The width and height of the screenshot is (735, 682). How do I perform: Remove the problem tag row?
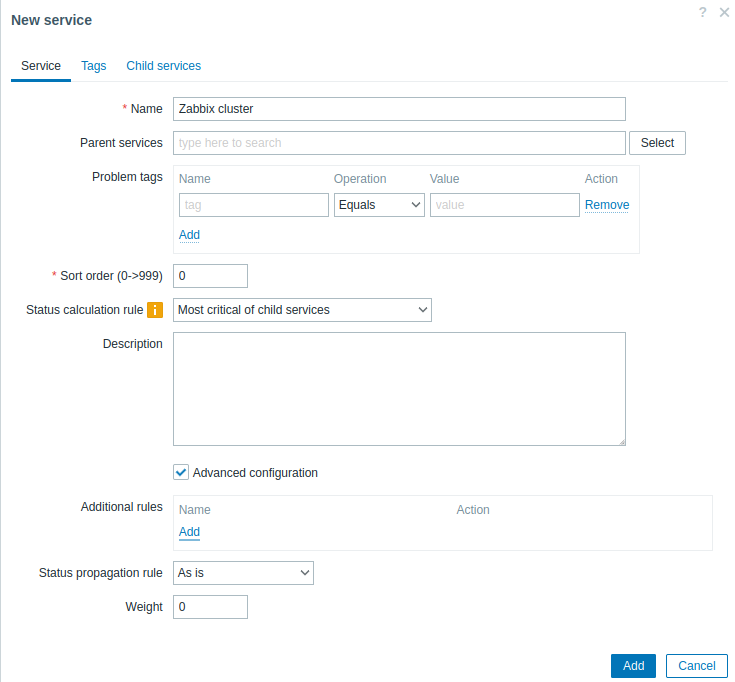[607, 205]
